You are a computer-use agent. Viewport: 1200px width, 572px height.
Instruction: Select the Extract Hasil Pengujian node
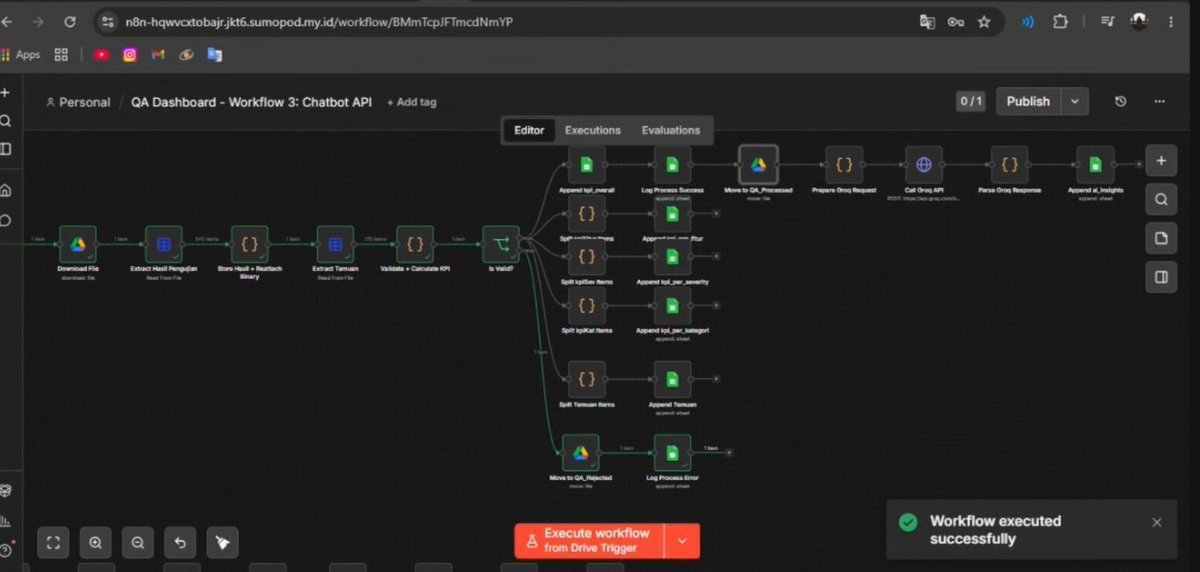tap(163, 244)
